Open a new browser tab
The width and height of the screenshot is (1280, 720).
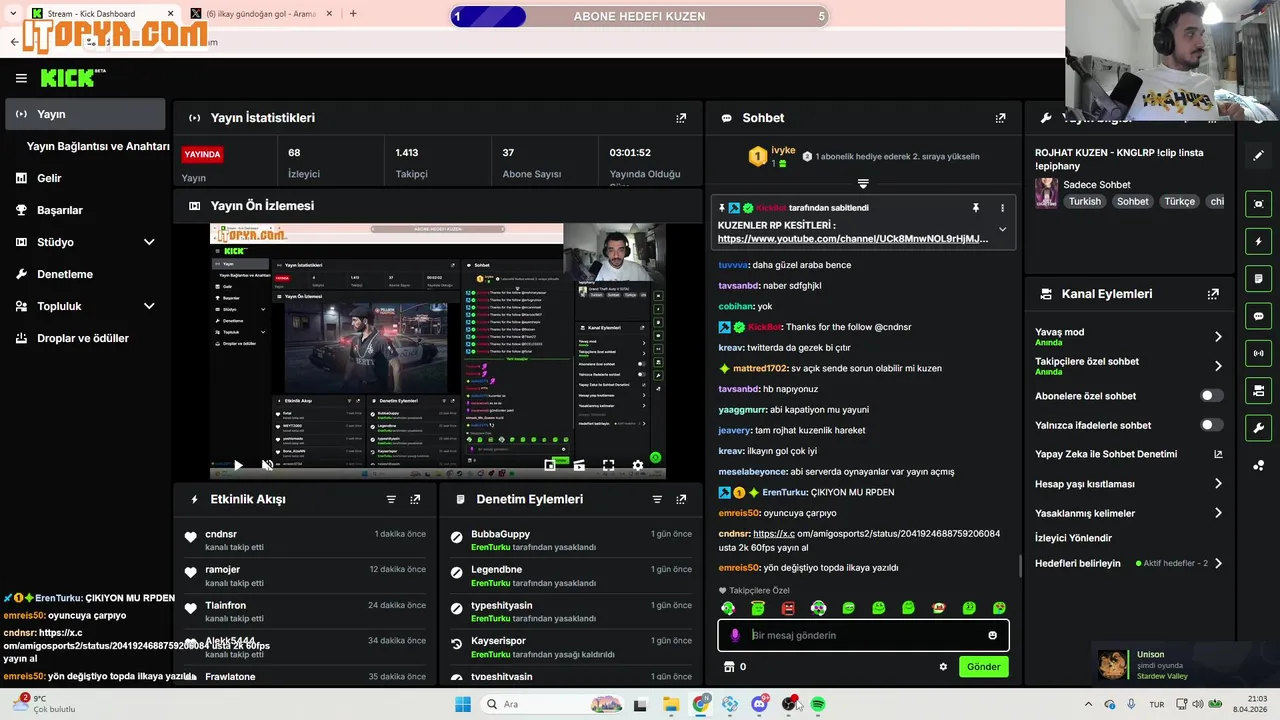[x=353, y=14]
